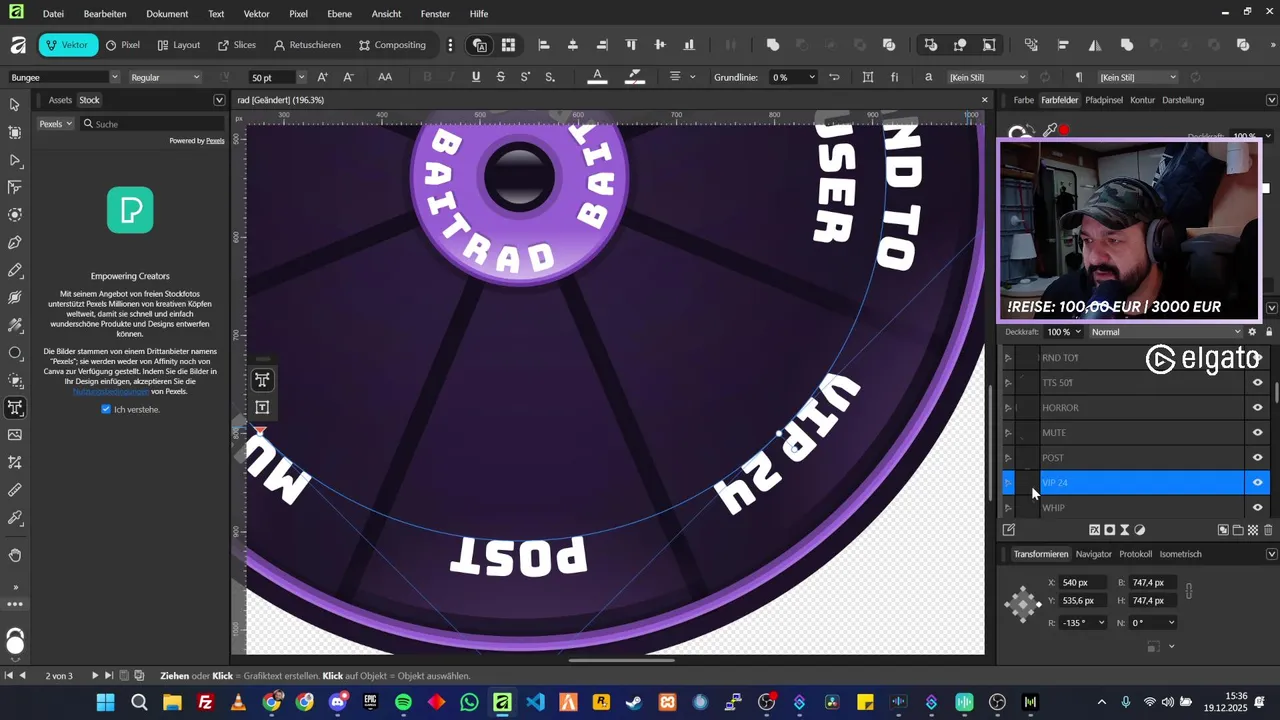Decrease font size with A- icon
The height and width of the screenshot is (720, 1280).
348,77
